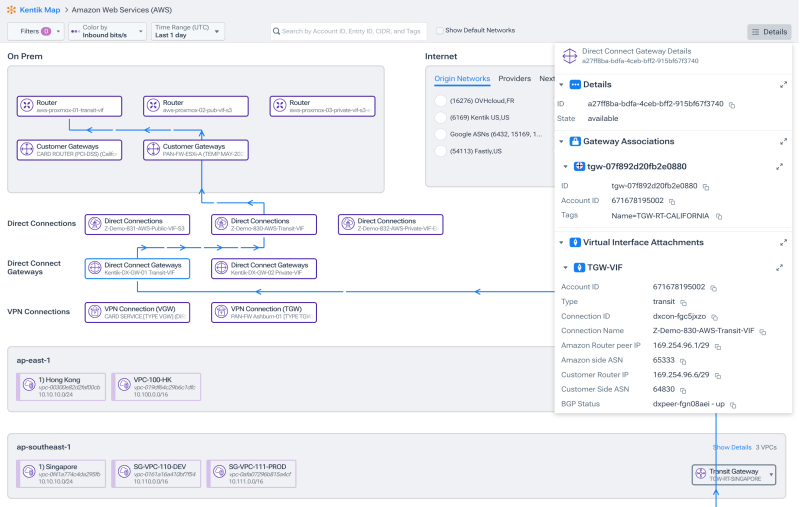Open the Transit Gateway TGW-RT-SINGAPORE dropdown arrow

[771, 475]
